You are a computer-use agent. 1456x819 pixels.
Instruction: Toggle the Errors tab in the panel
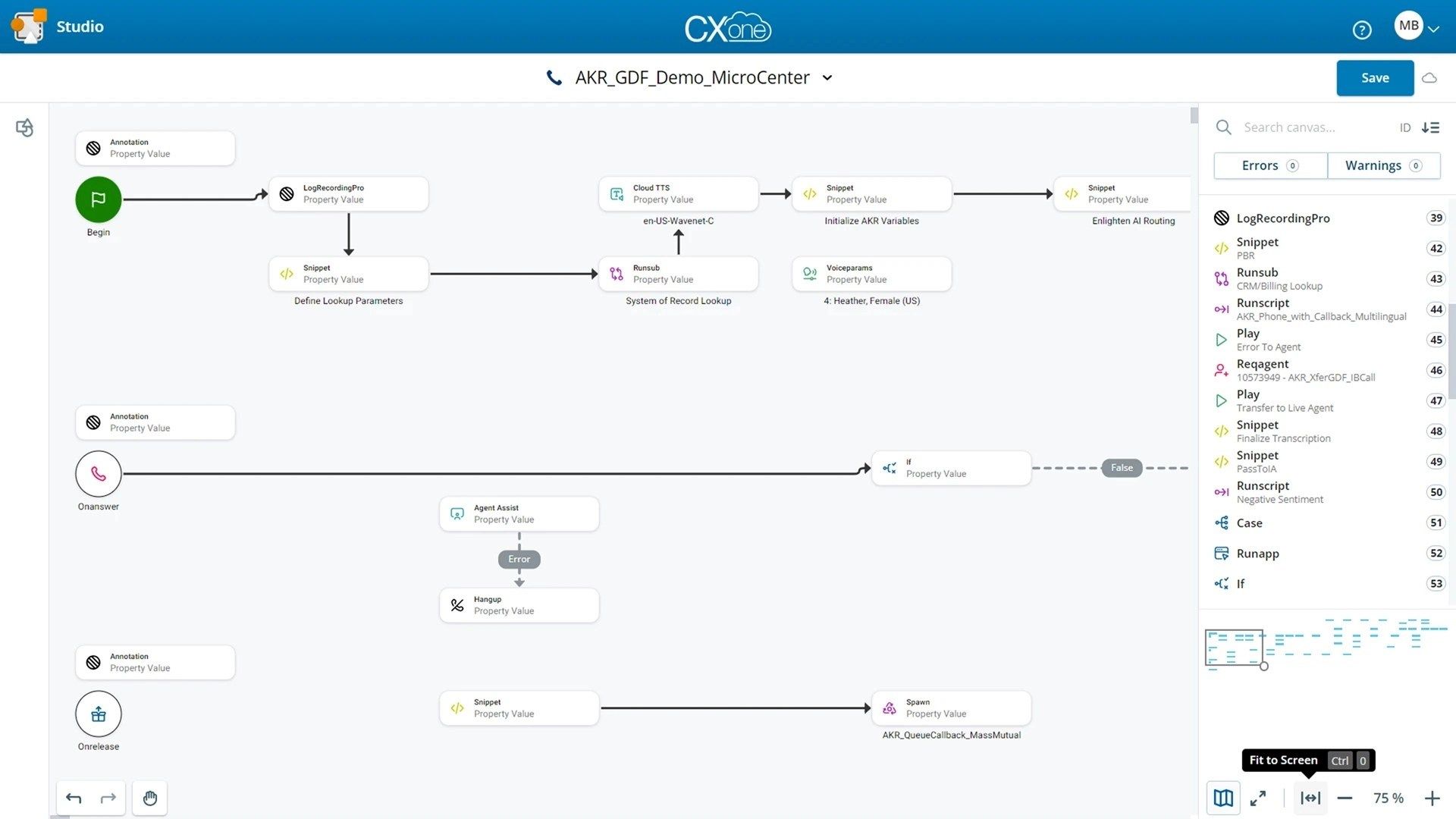coord(1270,165)
